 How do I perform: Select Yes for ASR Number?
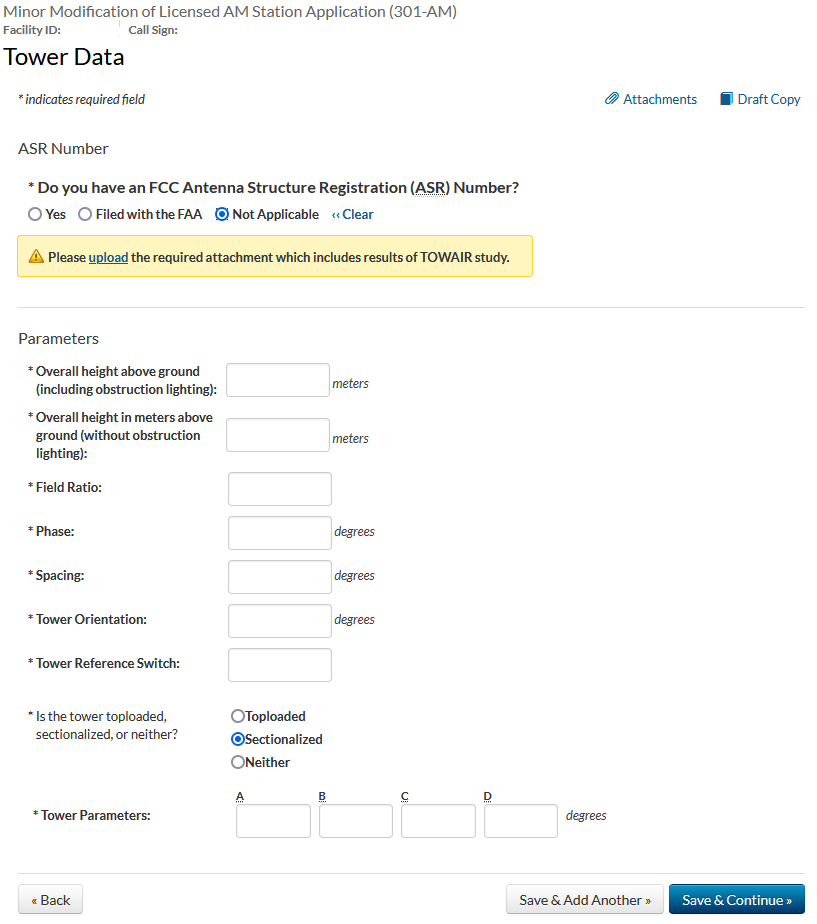pos(35,214)
